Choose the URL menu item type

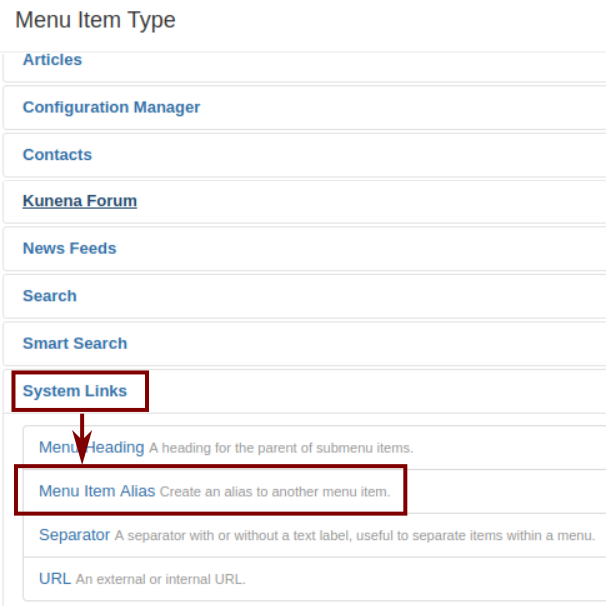(54, 578)
